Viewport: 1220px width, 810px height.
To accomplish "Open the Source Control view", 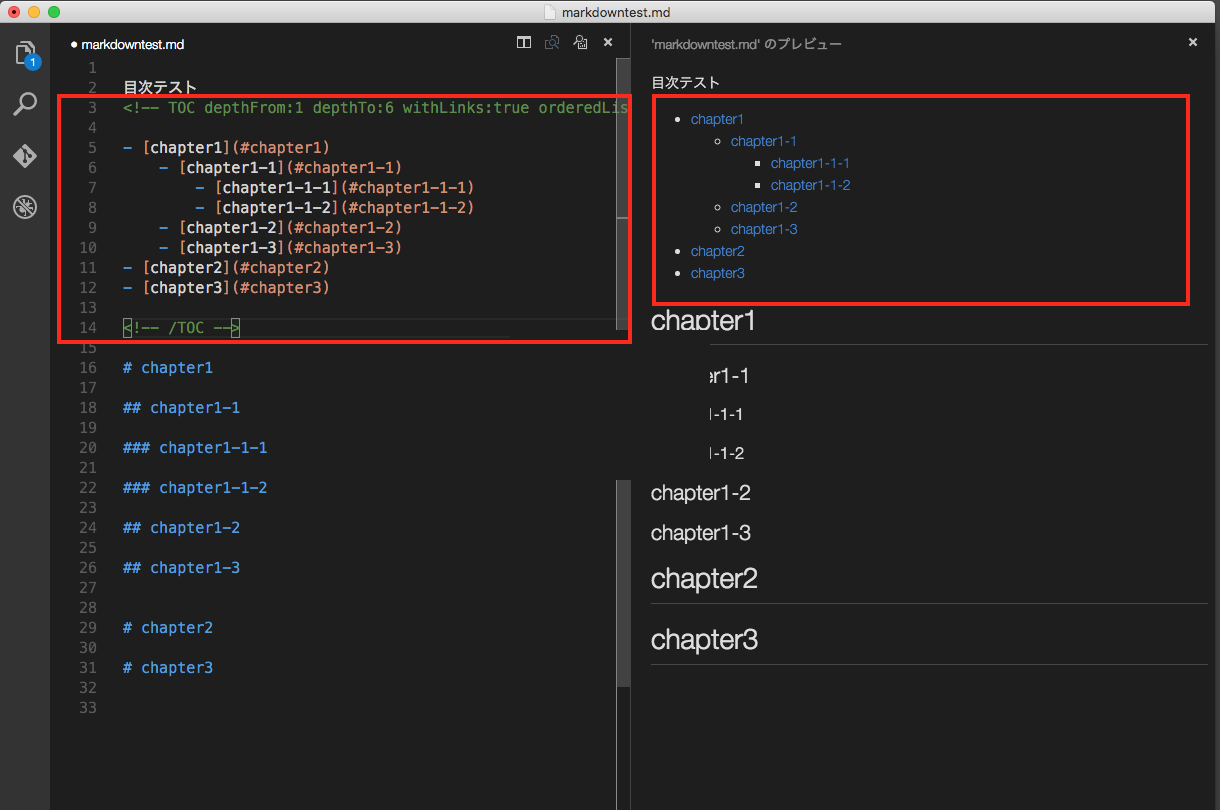I will [25, 156].
